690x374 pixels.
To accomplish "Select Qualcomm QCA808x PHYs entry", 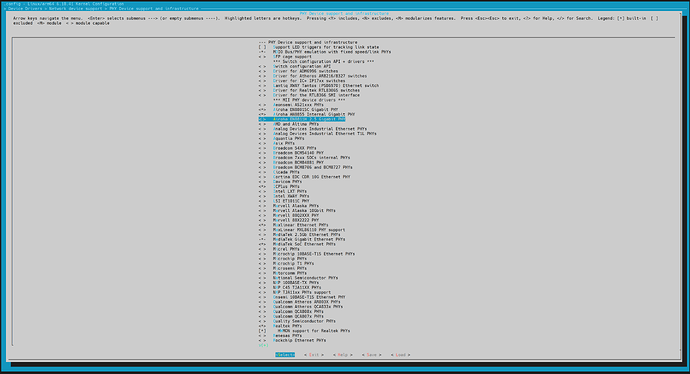I will click(291, 312).
